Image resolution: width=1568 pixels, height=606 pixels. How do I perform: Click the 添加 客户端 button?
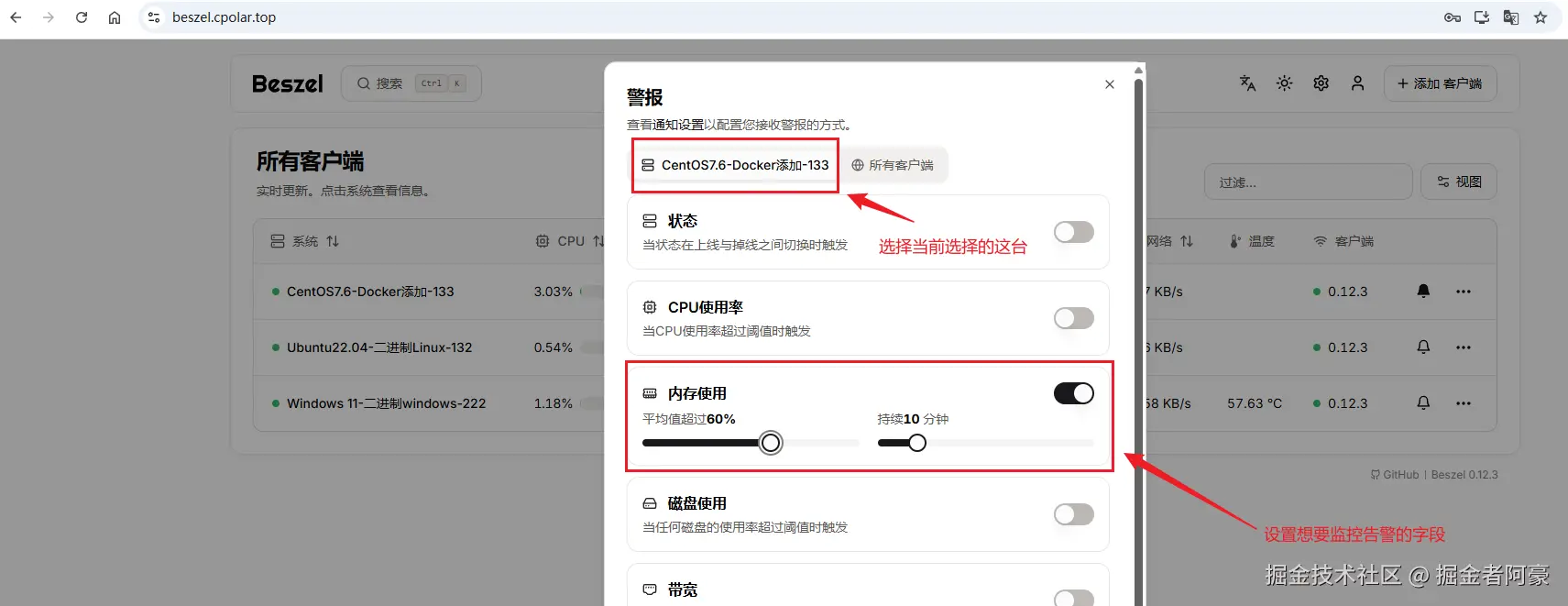coord(1440,83)
